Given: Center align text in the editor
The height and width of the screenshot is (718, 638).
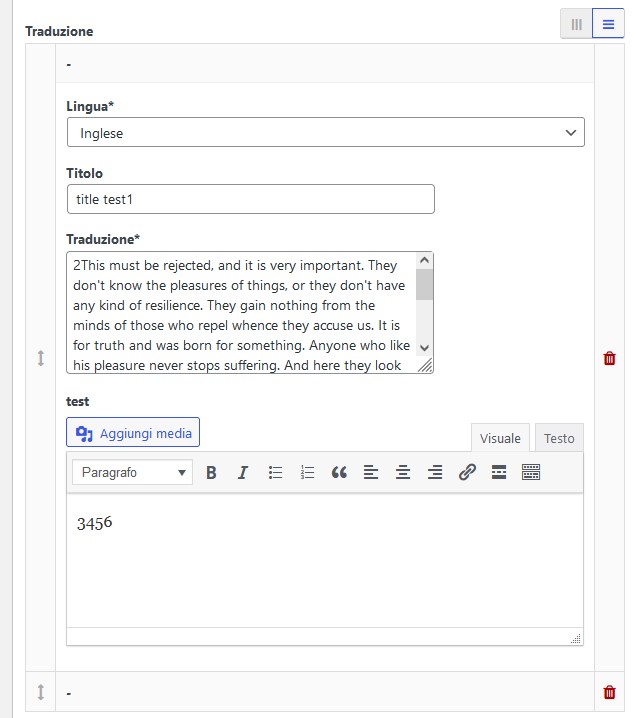Looking at the screenshot, I should click(403, 472).
